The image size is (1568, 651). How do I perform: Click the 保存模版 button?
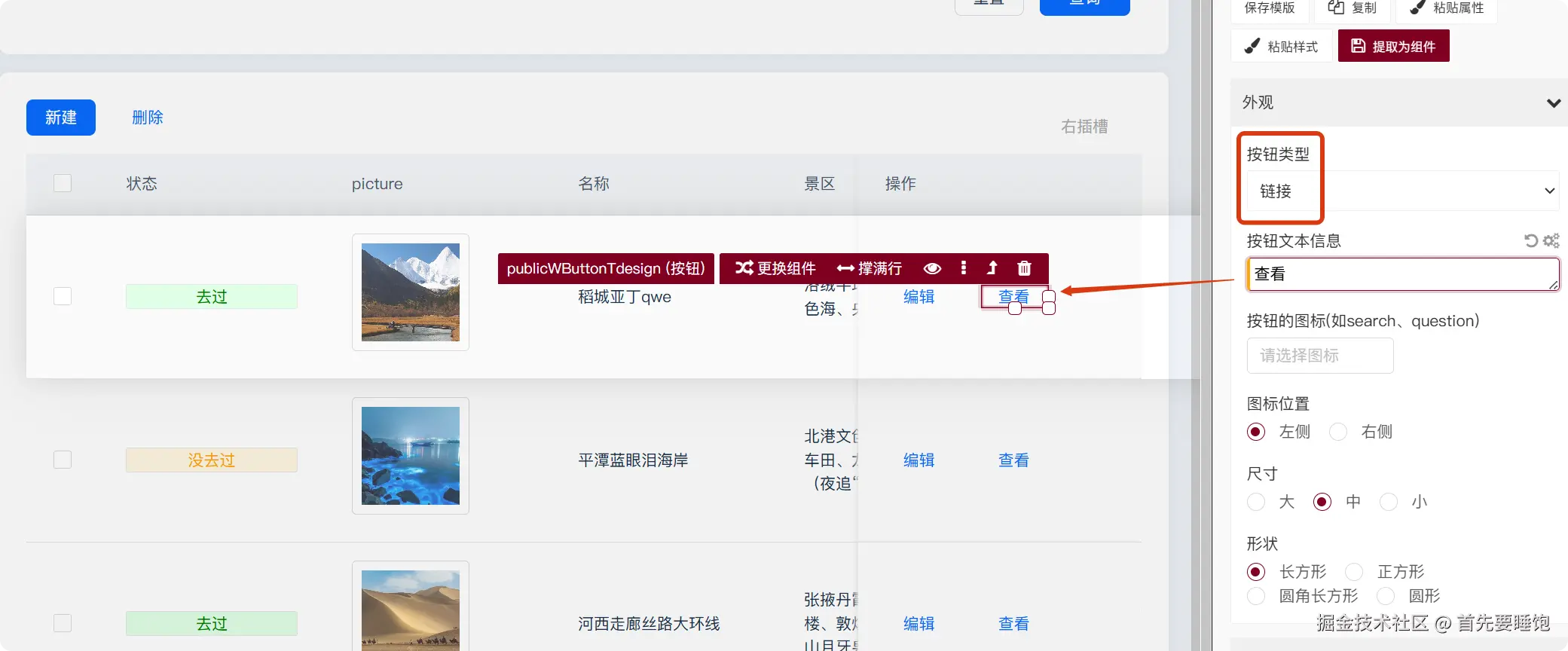(x=1270, y=8)
